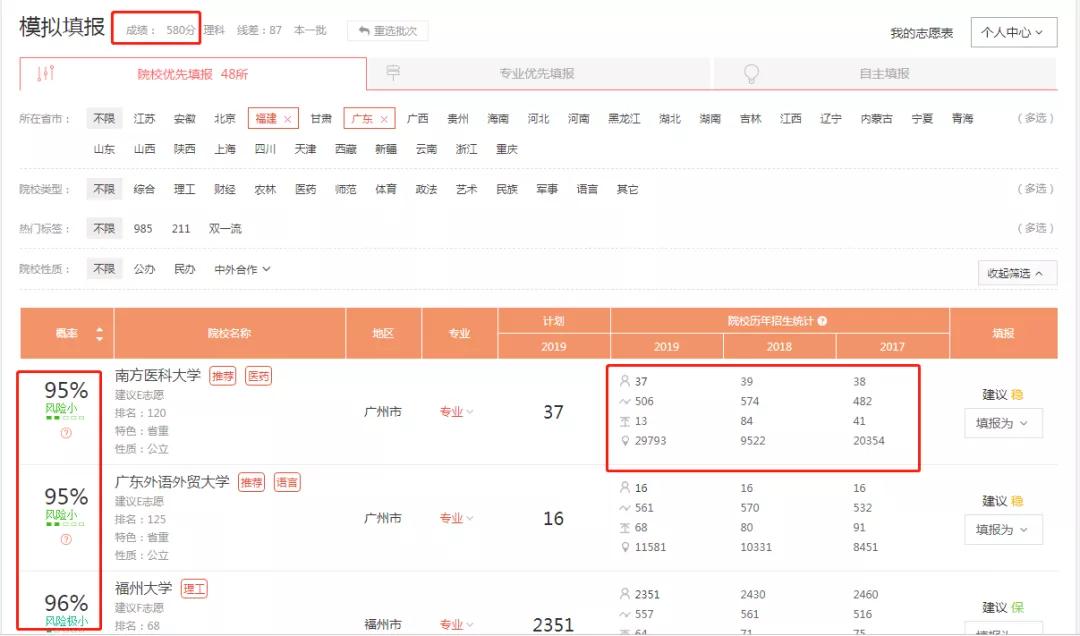Click trend-line icon beside 506 for 南方医科大学

625,401
